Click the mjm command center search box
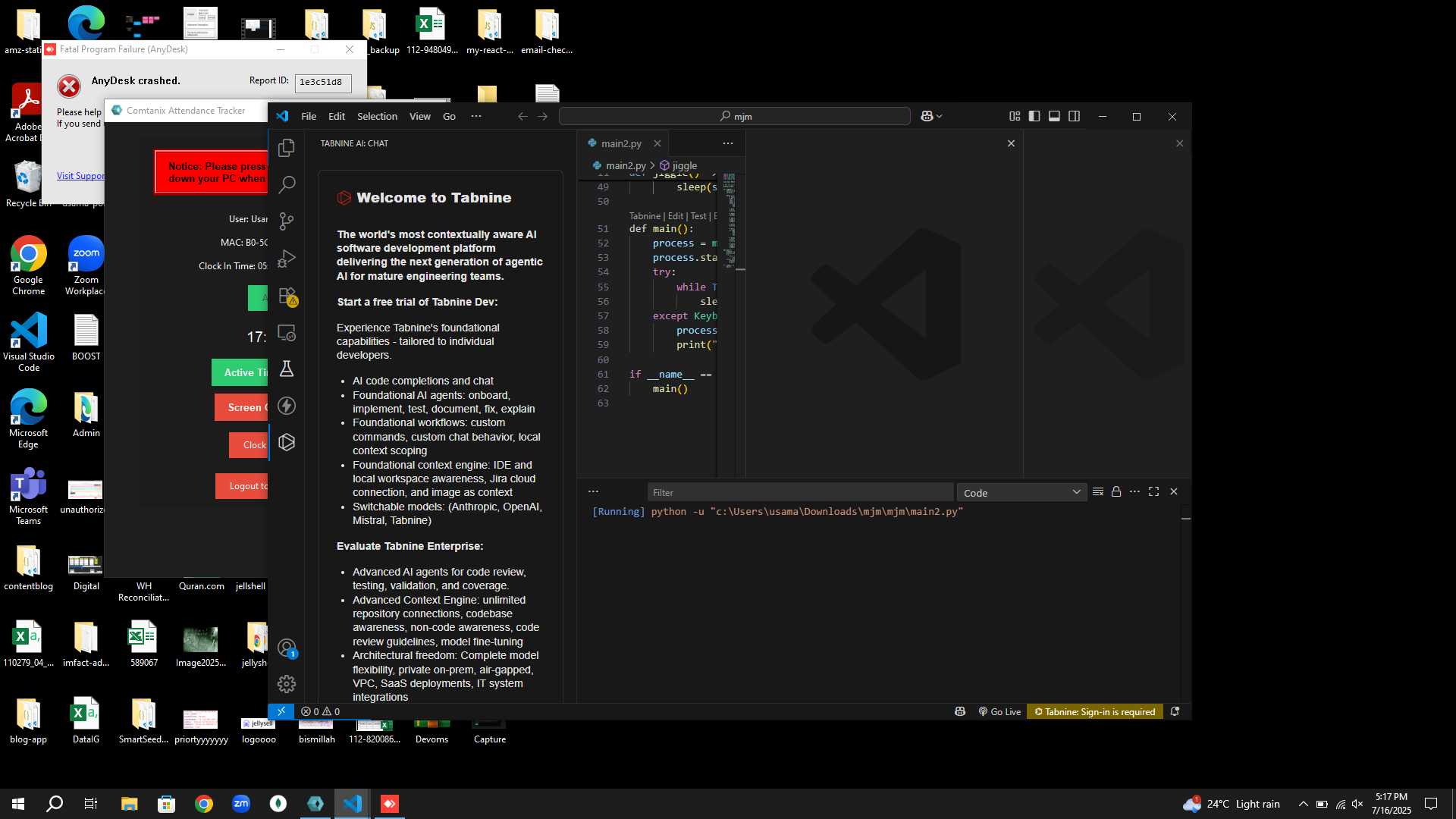 734,116
